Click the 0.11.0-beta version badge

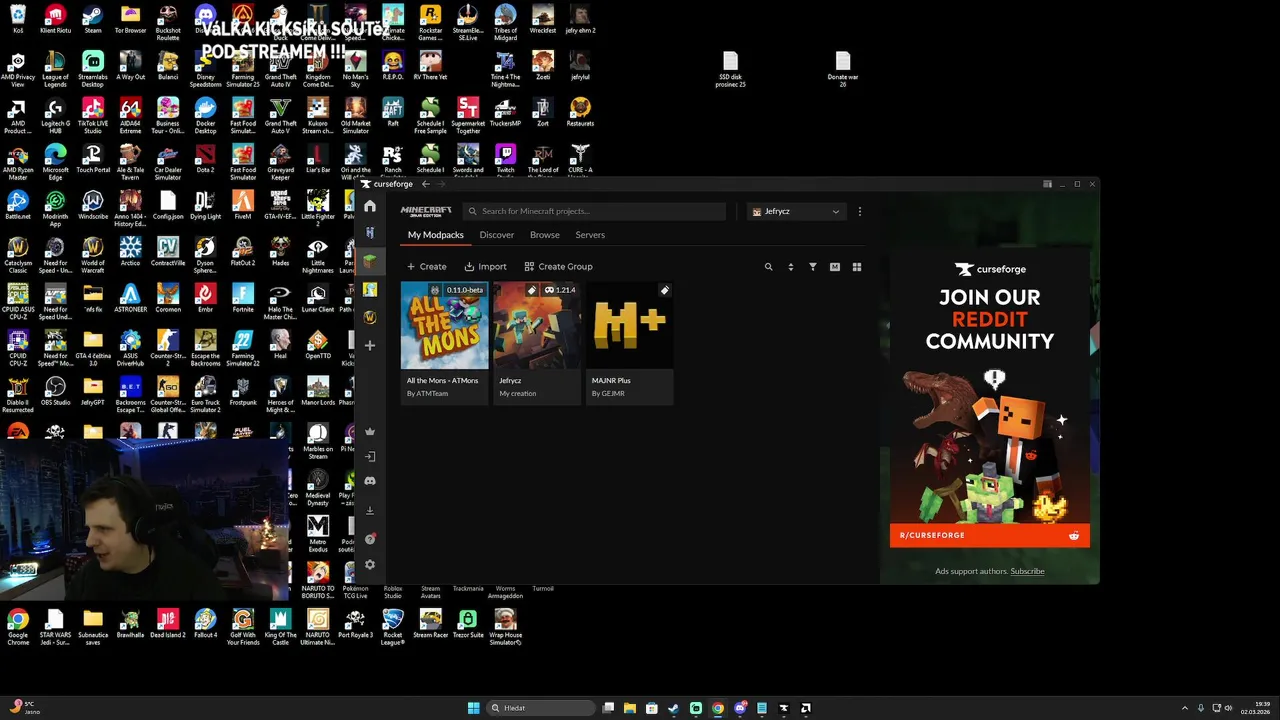click(464, 290)
